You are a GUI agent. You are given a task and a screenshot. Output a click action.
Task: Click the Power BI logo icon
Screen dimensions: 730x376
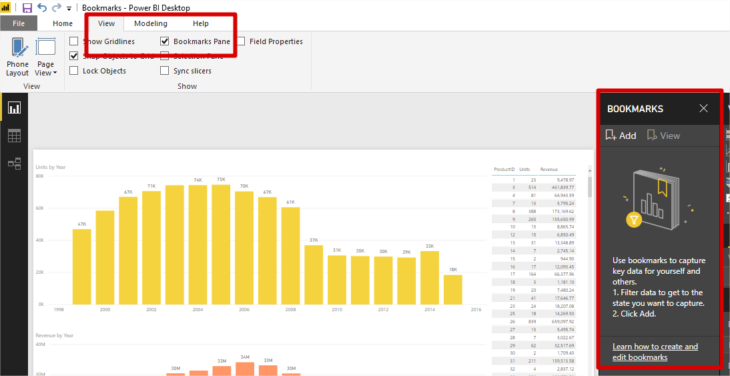coord(6,7)
